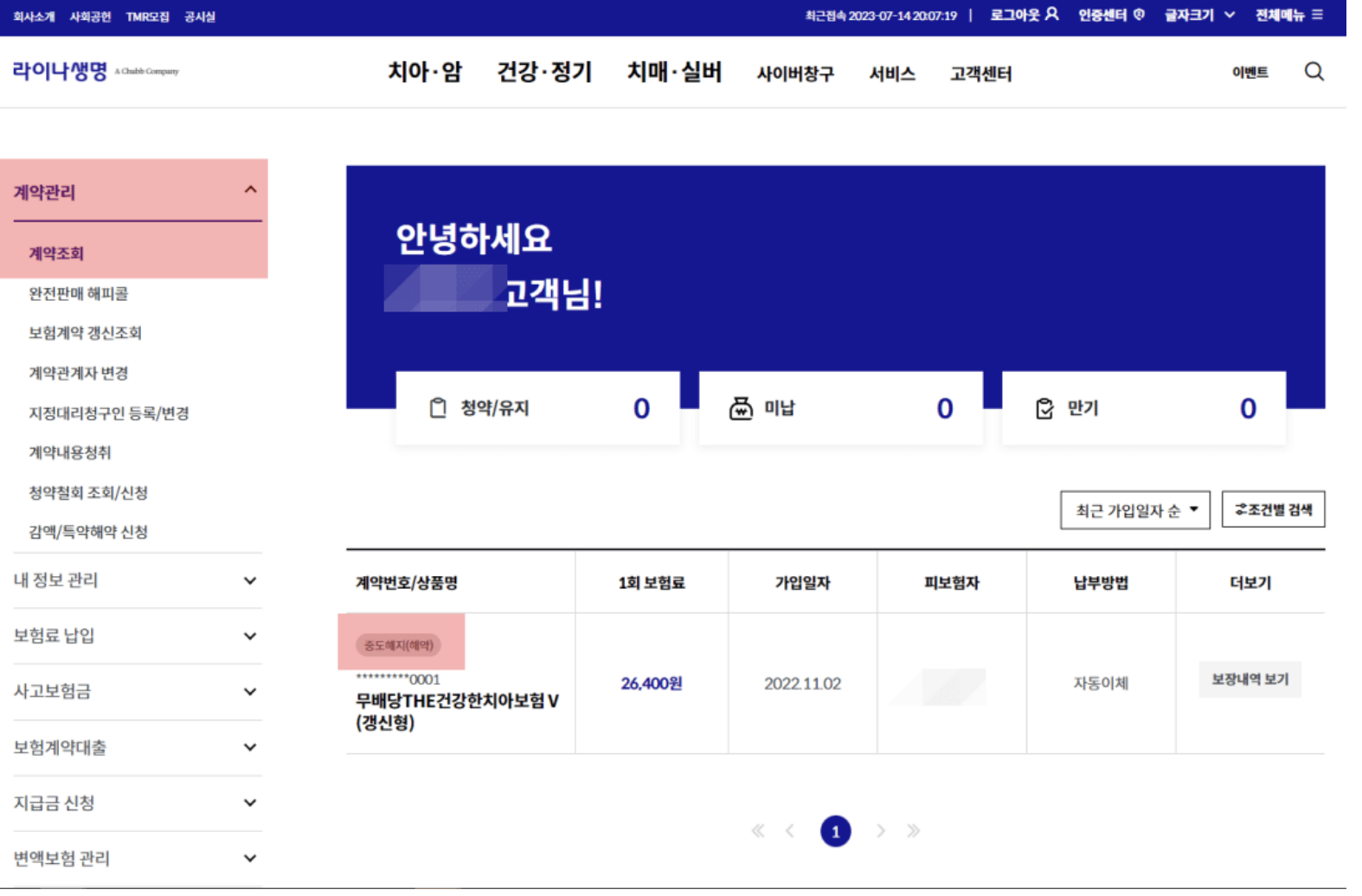Open the 서비스 menu
This screenshot has width=1362, height=896.
892,74
